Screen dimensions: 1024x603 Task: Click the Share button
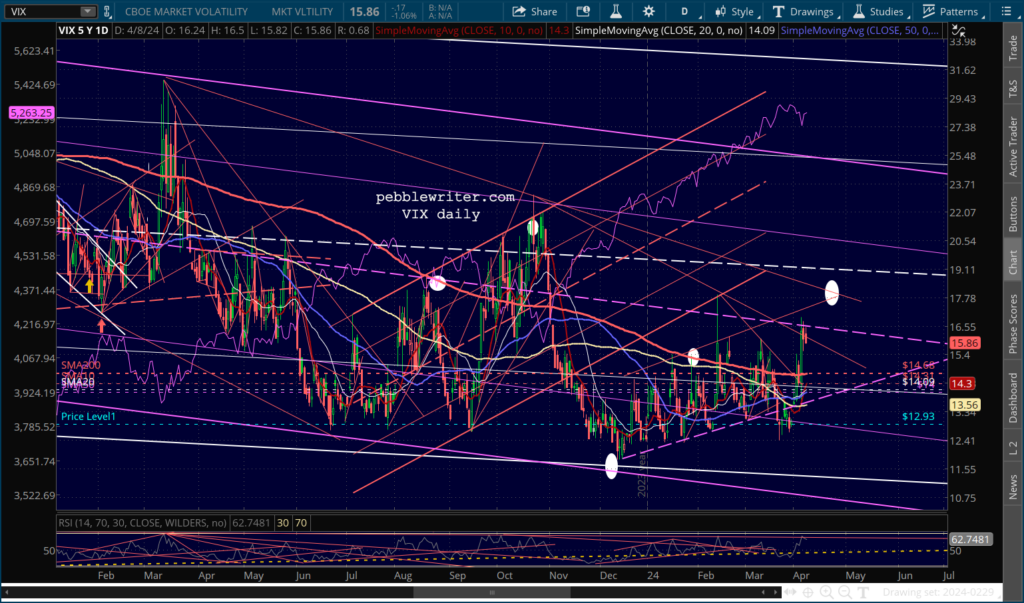(x=535, y=11)
